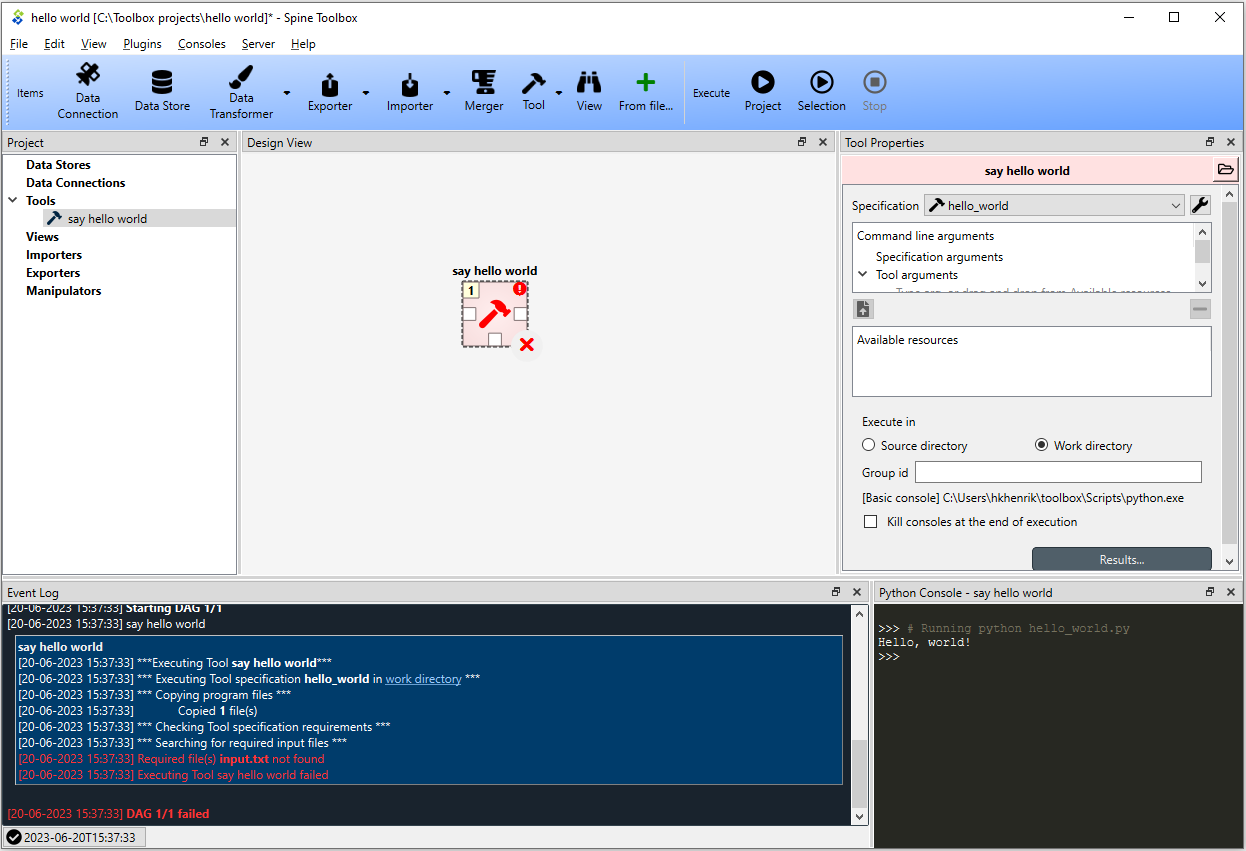This screenshot has width=1246, height=851.
Task: Open the Consoles menu
Action: (x=202, y=44)
